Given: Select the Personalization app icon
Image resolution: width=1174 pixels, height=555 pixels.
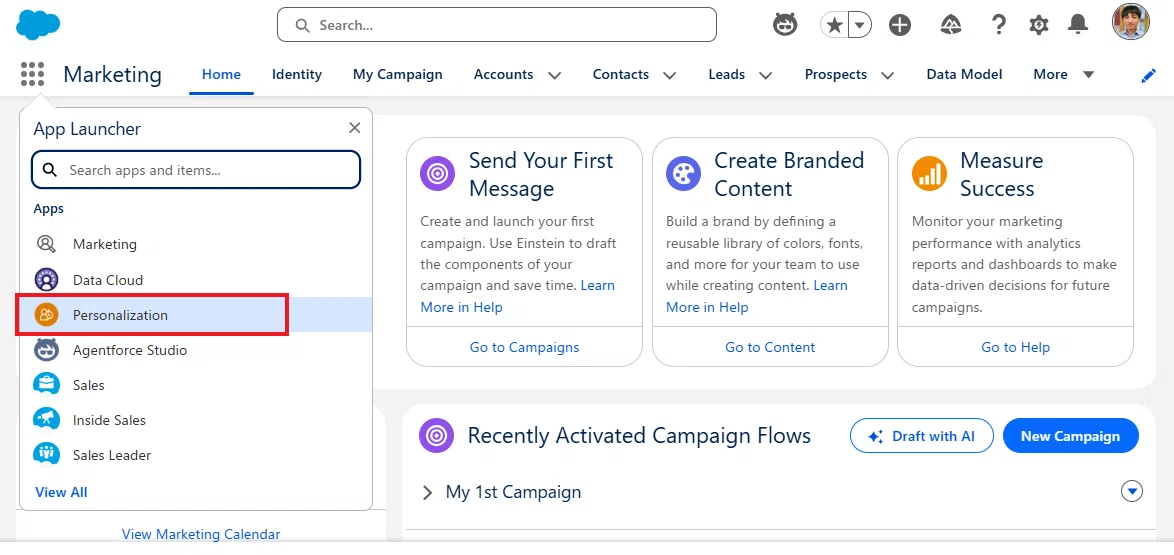Looking at the screenshot, I should pos(46,315).
